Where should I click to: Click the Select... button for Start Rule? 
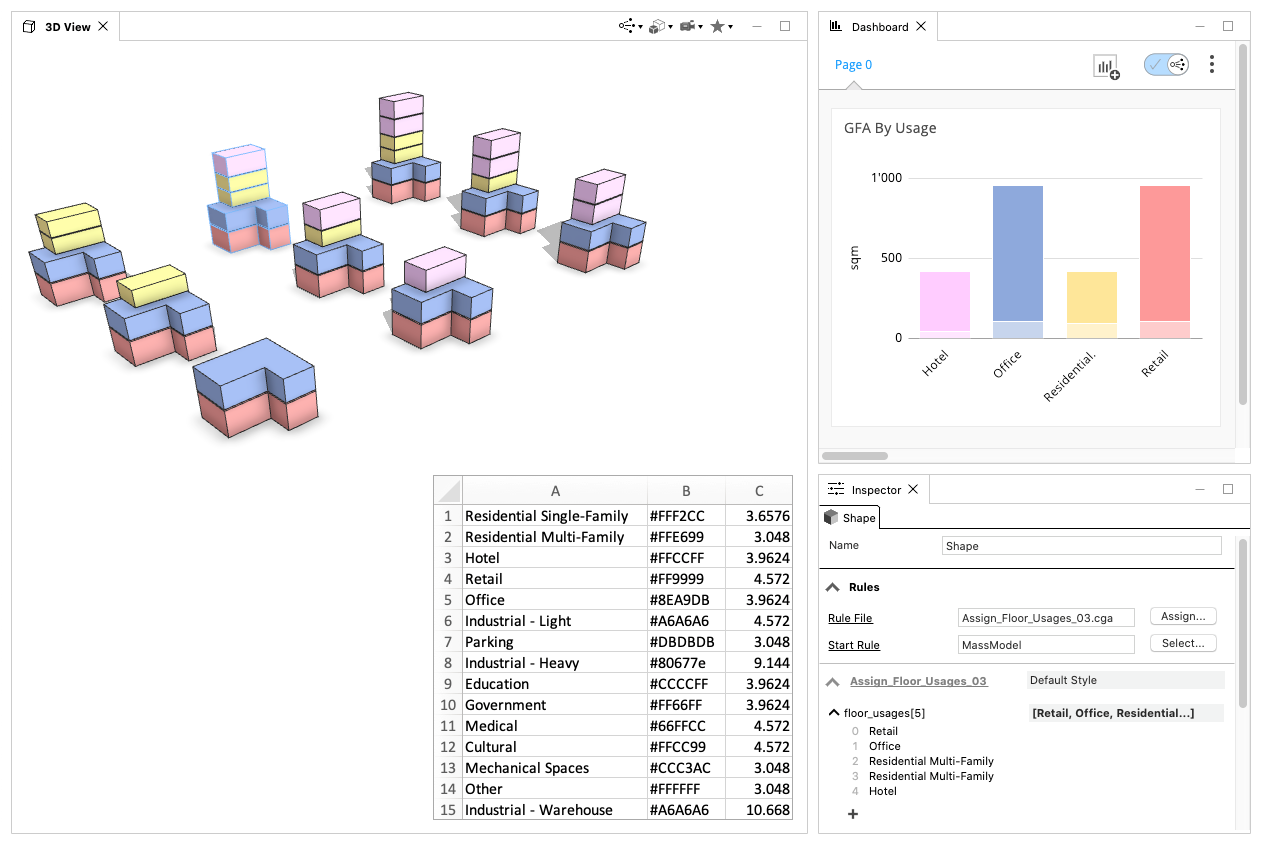(1183, 643)
